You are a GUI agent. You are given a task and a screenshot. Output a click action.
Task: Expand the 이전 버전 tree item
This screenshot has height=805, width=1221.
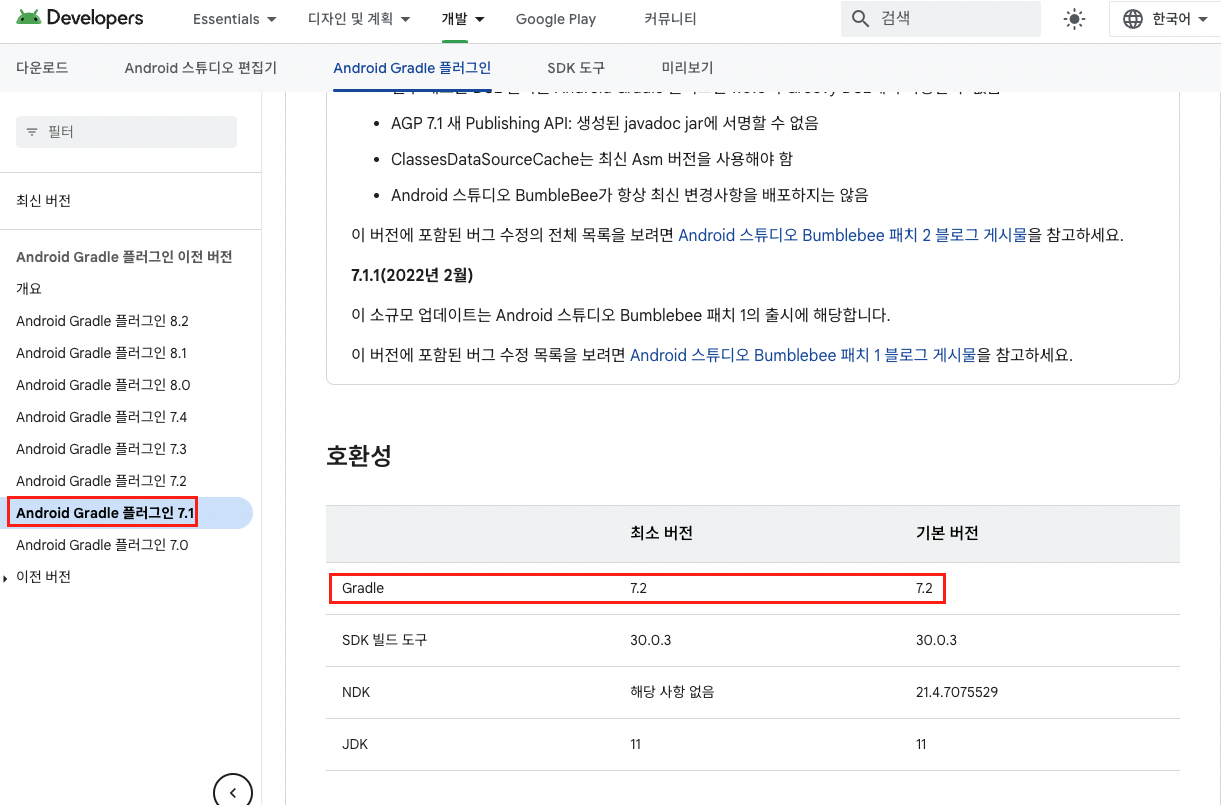click(x=7, y=577)
